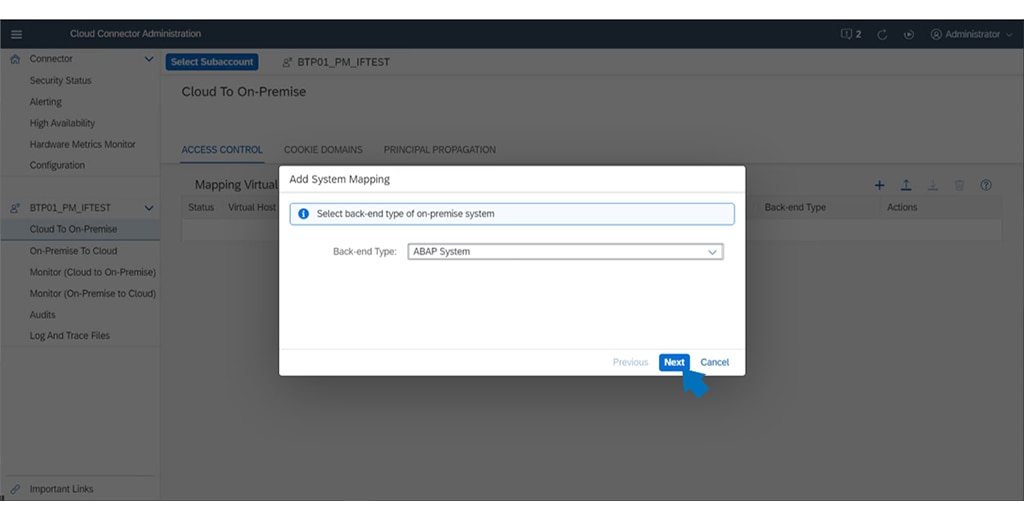Open the Administrator user menu
Screen dimensions: 1024x522
tap(972, 34)
